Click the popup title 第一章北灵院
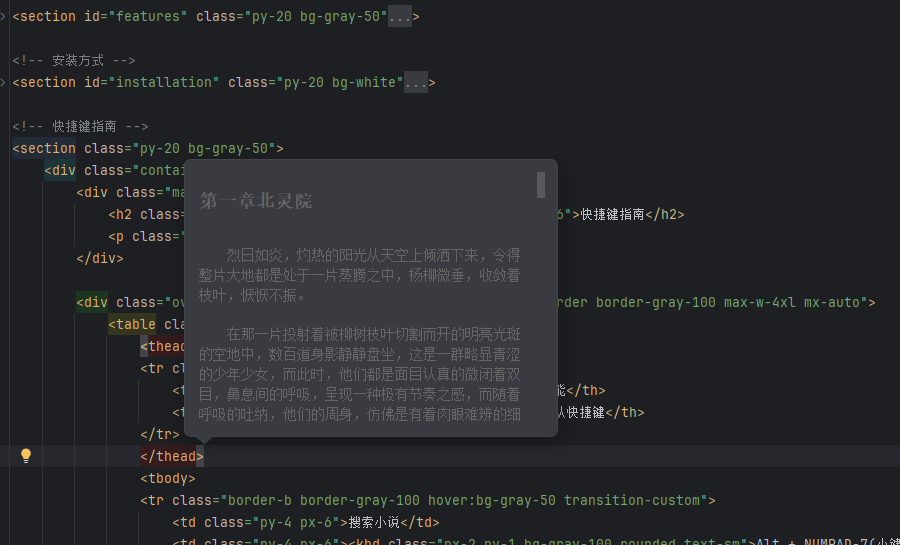The width and height of the screenshot is (900, 545). [x=256, y=201]
